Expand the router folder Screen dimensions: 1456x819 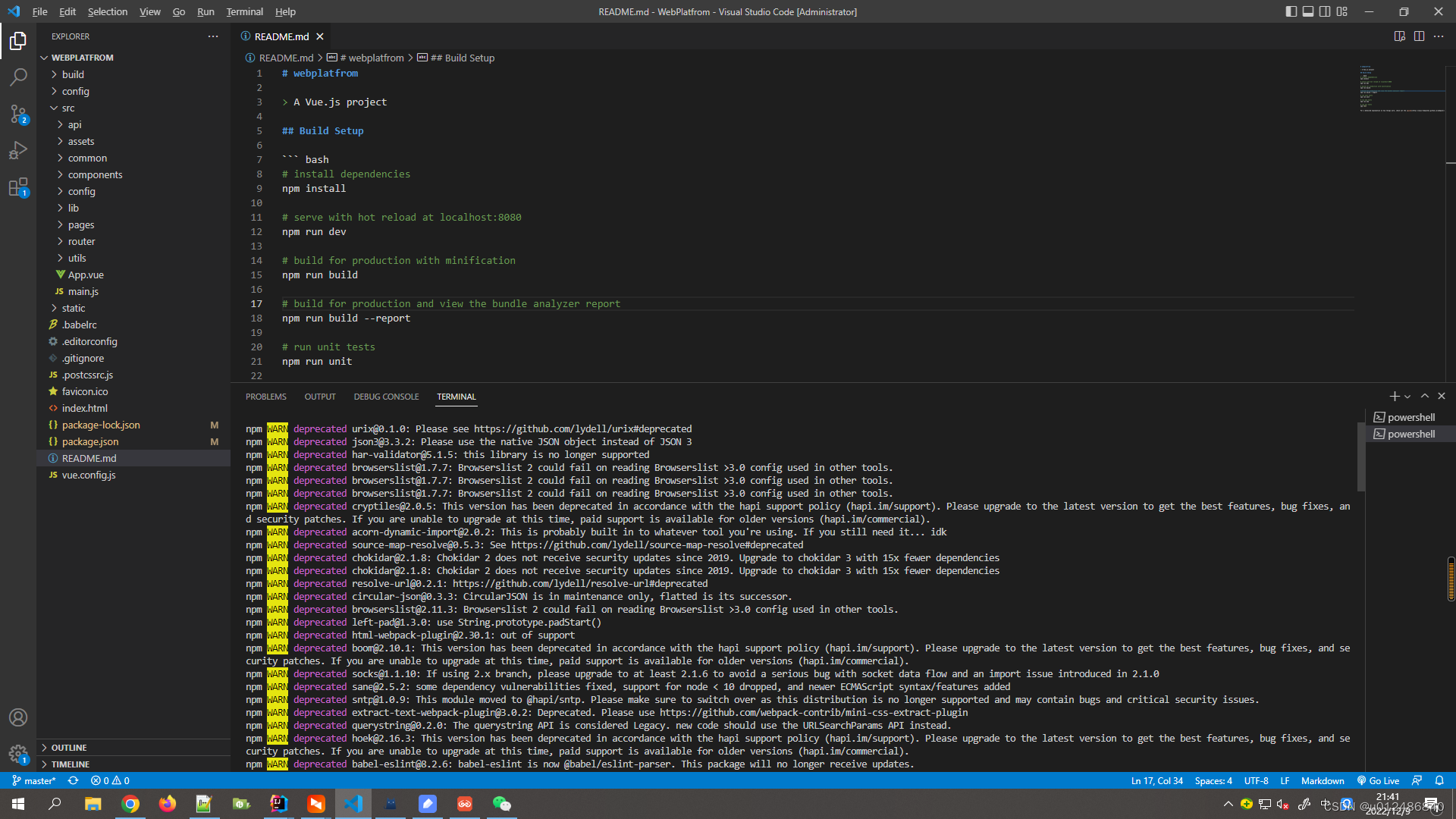[81, 241]
